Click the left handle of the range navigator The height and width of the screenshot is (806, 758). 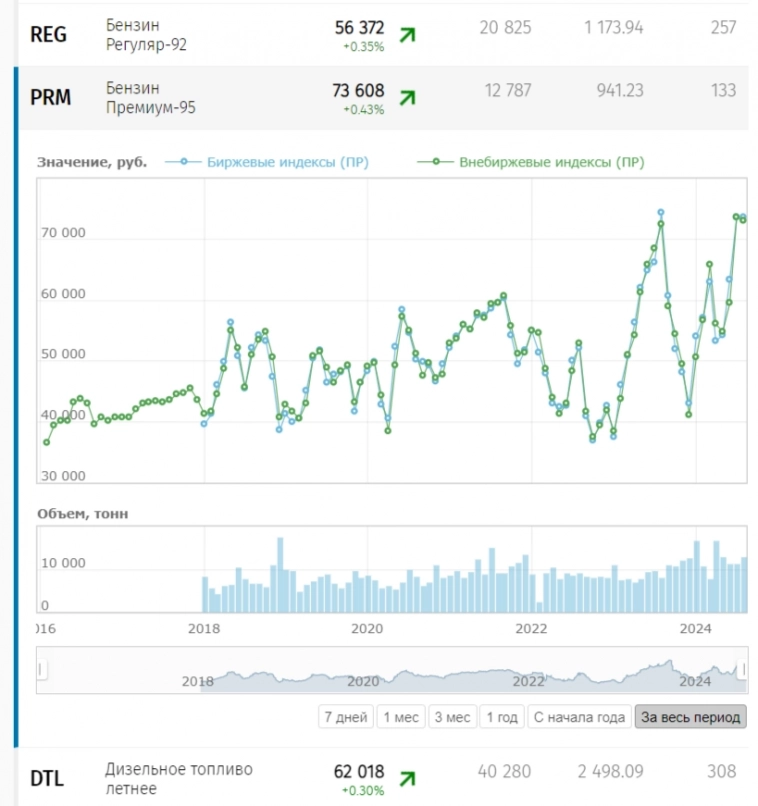[39, 670]
